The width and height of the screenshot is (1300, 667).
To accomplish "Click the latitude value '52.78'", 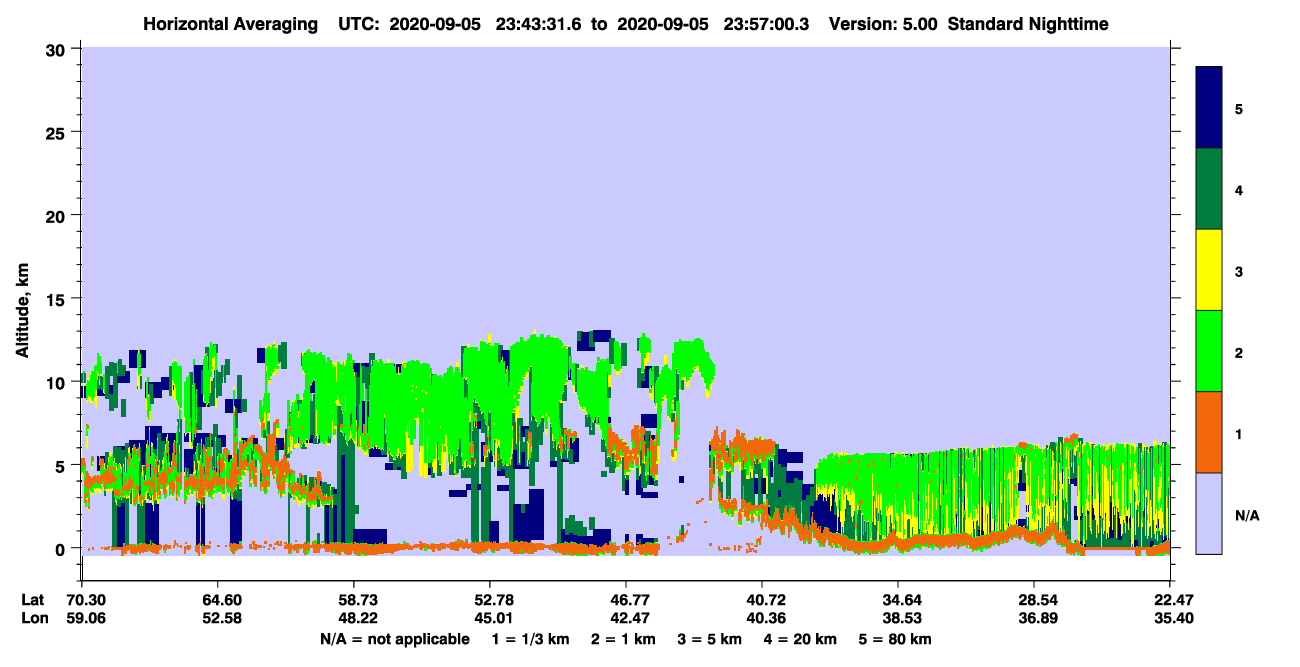I will [490, 600].
